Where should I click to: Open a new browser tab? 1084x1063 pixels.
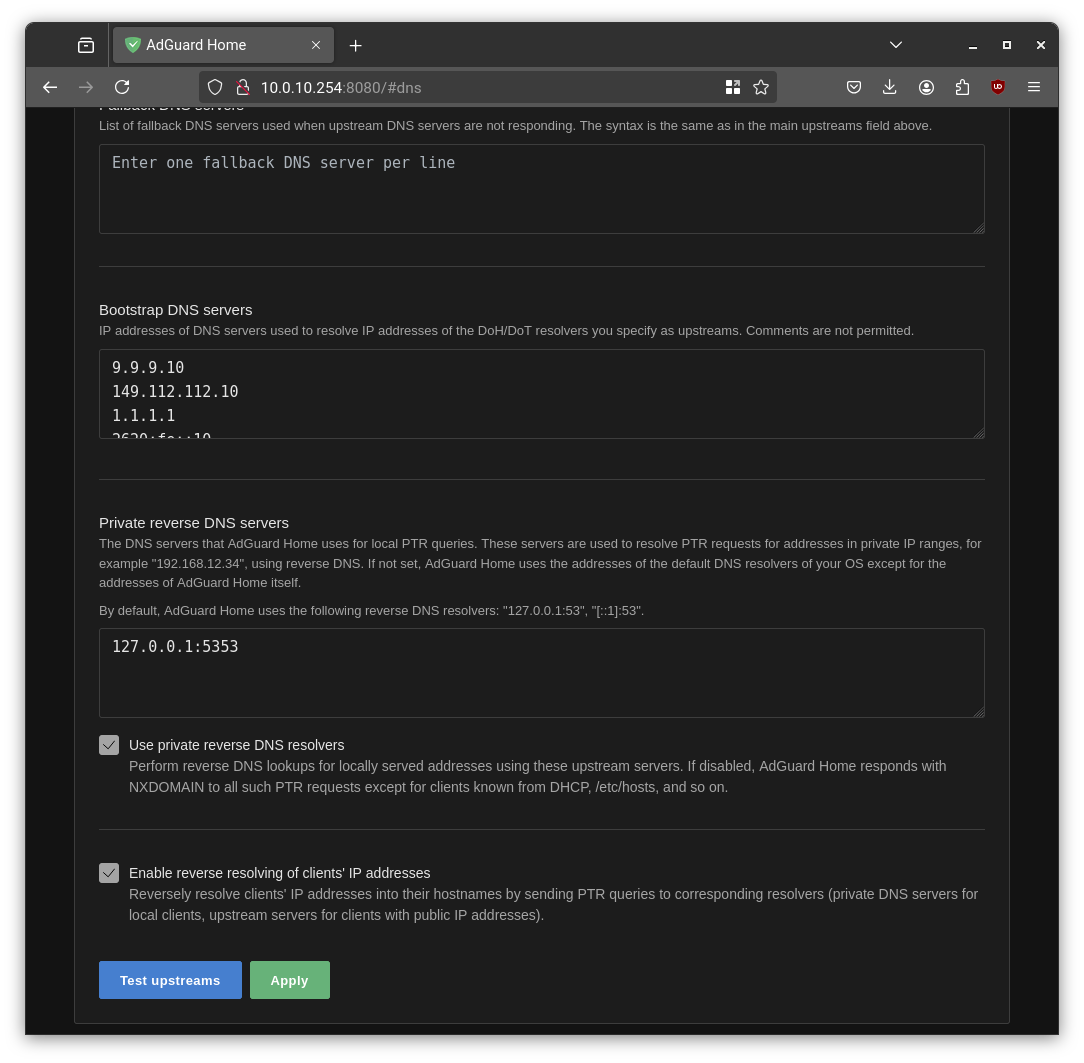355,45
